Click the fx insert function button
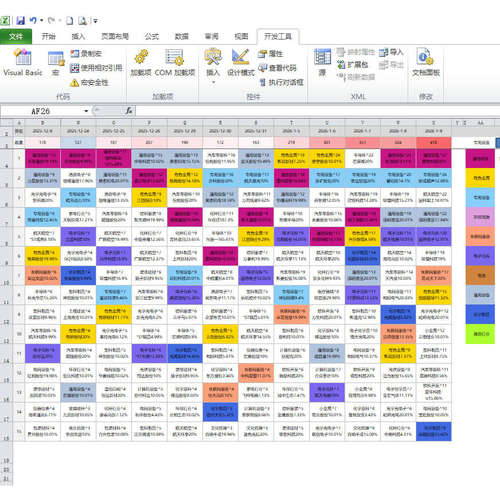The height and width of the screenshot is (500, 500). pos(129,111)
